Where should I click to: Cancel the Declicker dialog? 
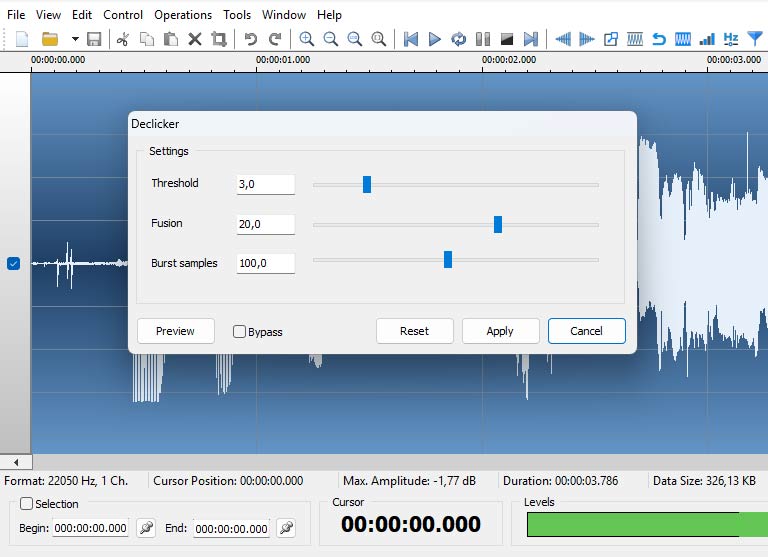[x=587, y=331]
